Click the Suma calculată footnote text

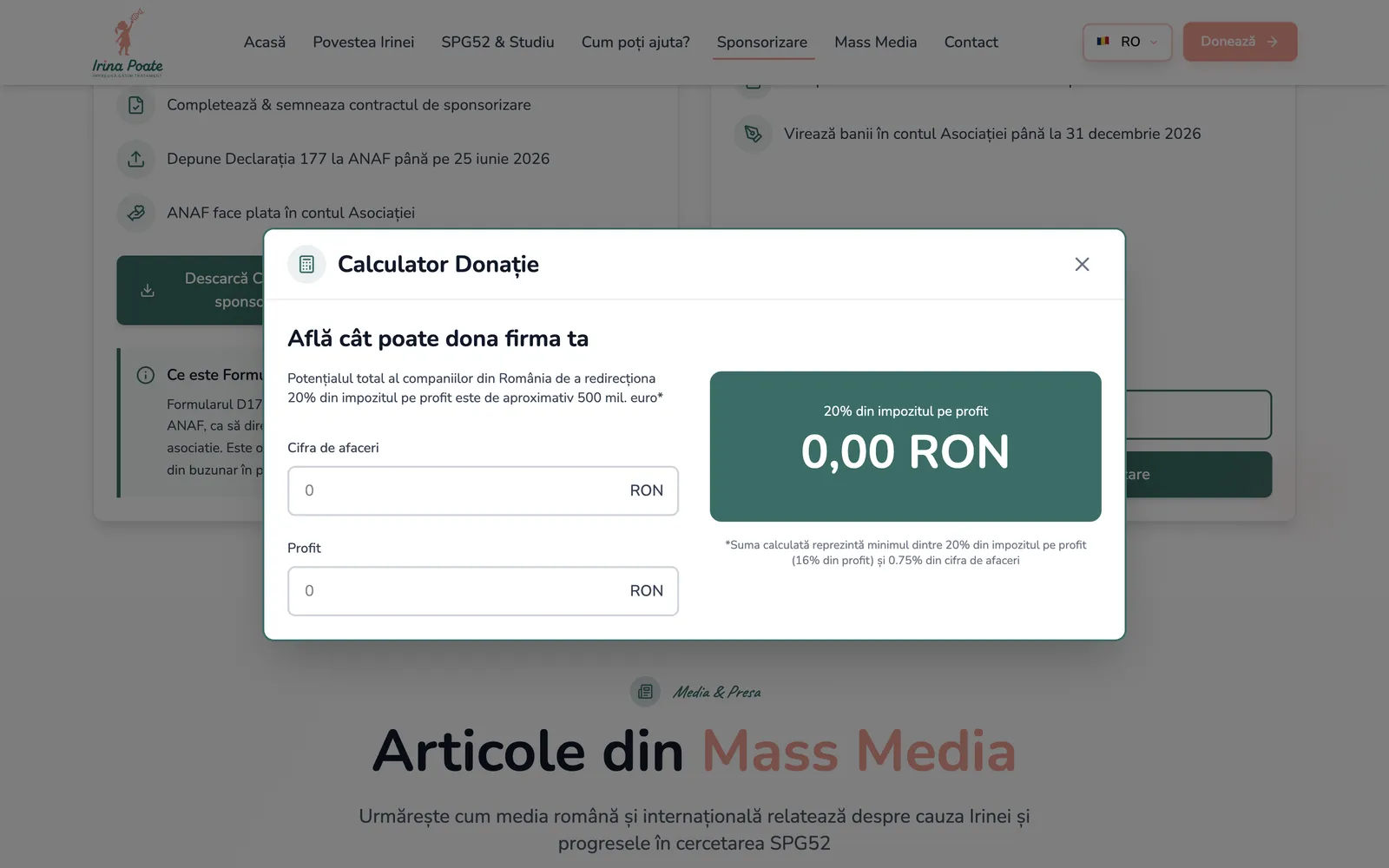coord(905,553)
